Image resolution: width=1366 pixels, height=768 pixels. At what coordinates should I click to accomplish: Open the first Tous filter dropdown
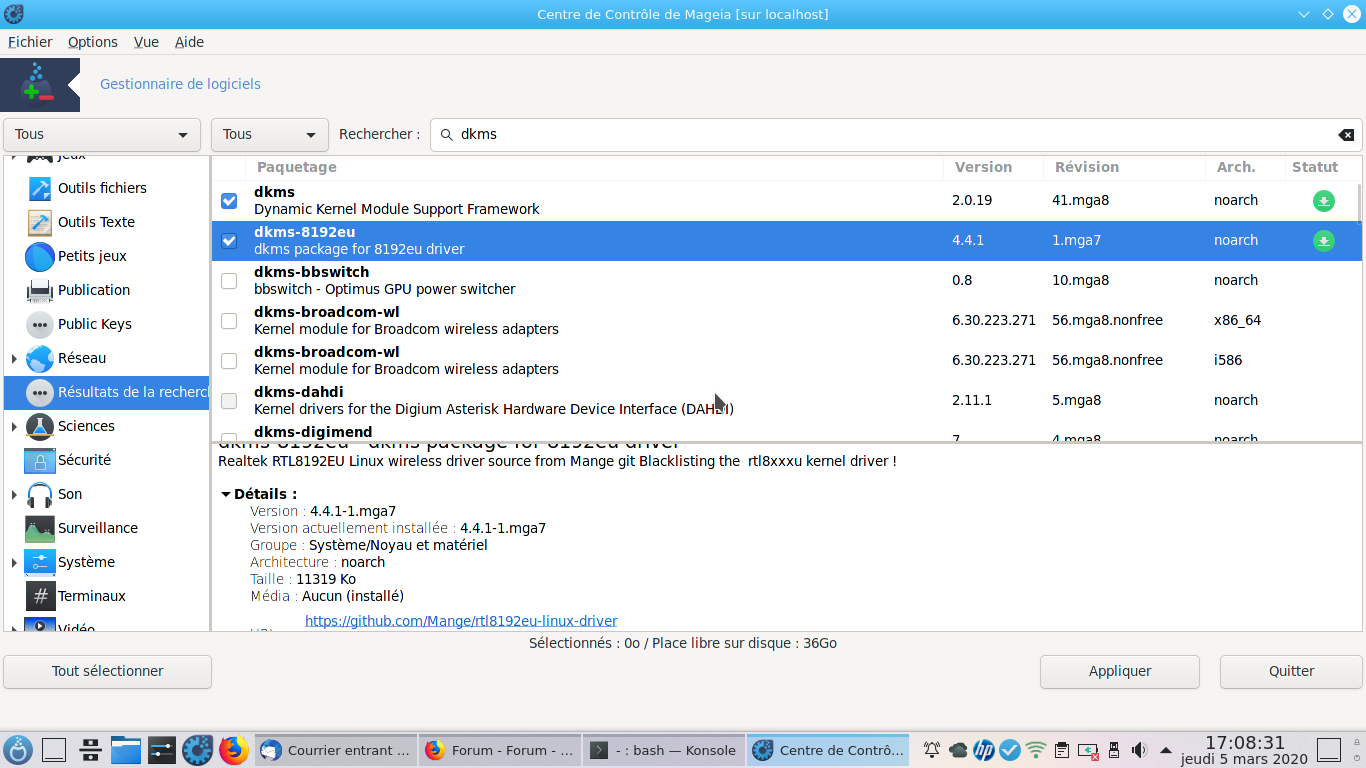[102, 134]
